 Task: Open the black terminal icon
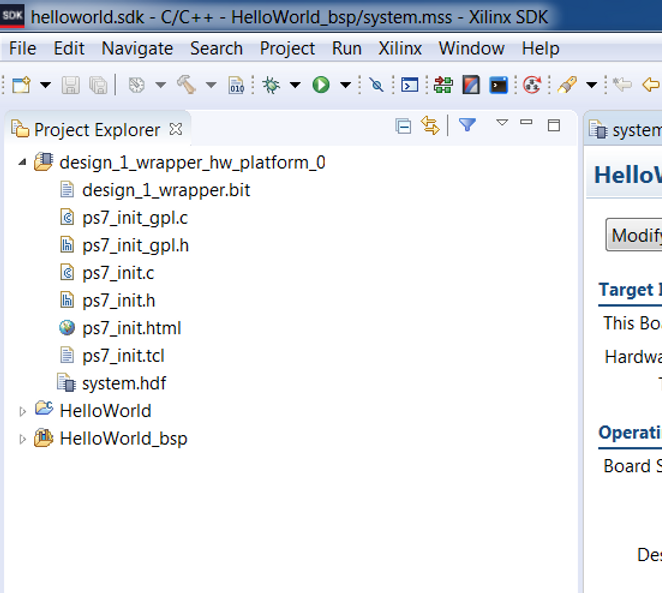499,85
